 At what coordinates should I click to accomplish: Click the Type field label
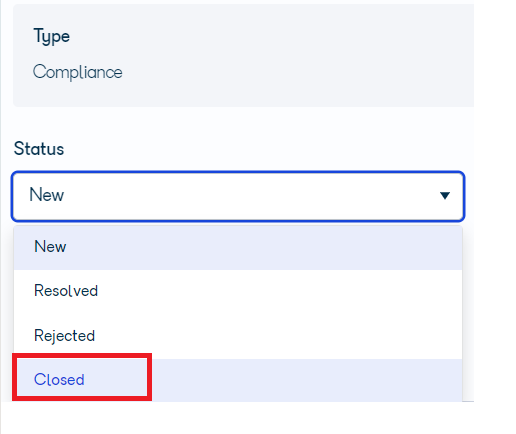pyautogui.click(x=52, y=36)
